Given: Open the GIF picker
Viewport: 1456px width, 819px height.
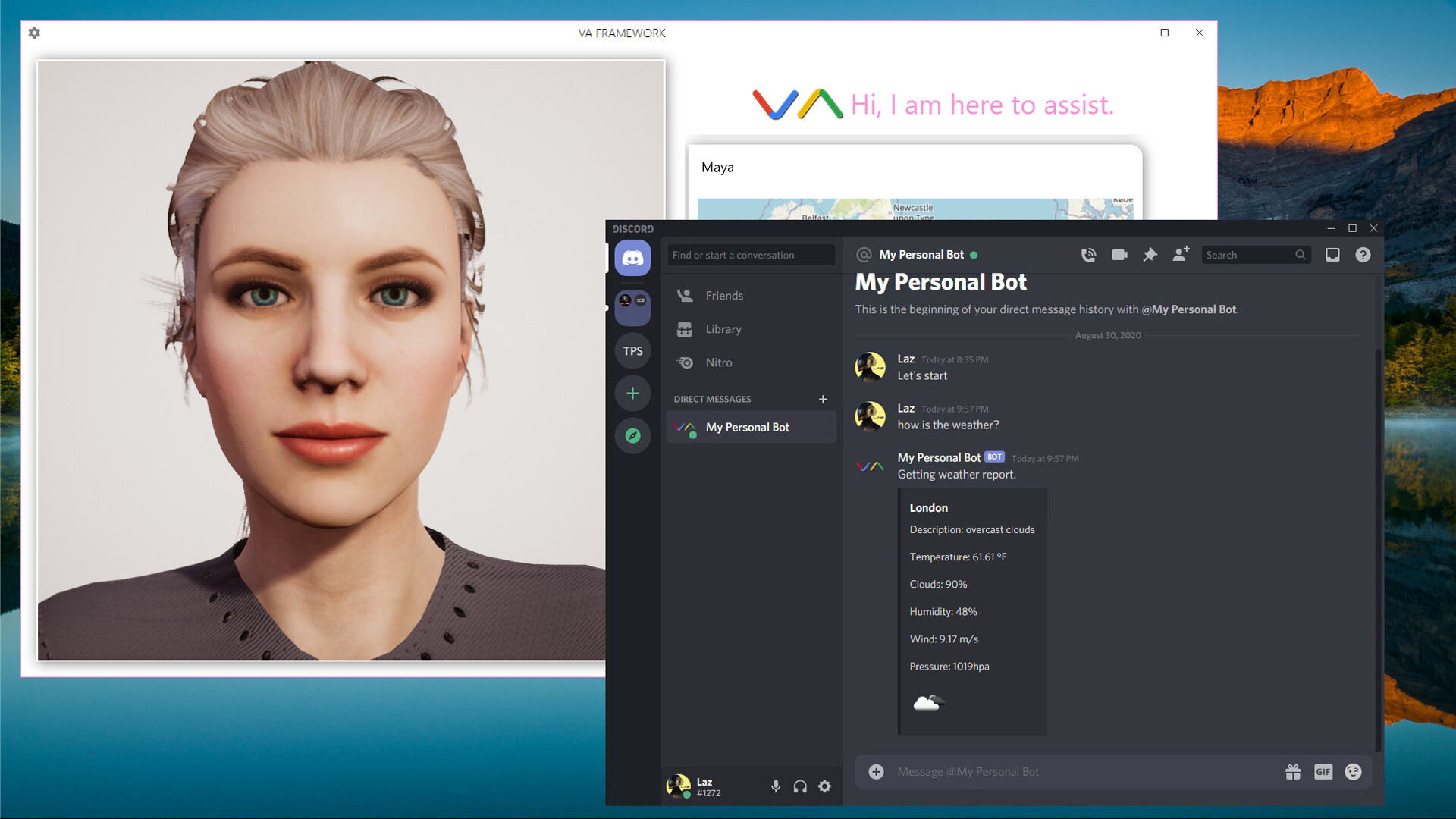Looking at the screenshot, I should 1324,771.
